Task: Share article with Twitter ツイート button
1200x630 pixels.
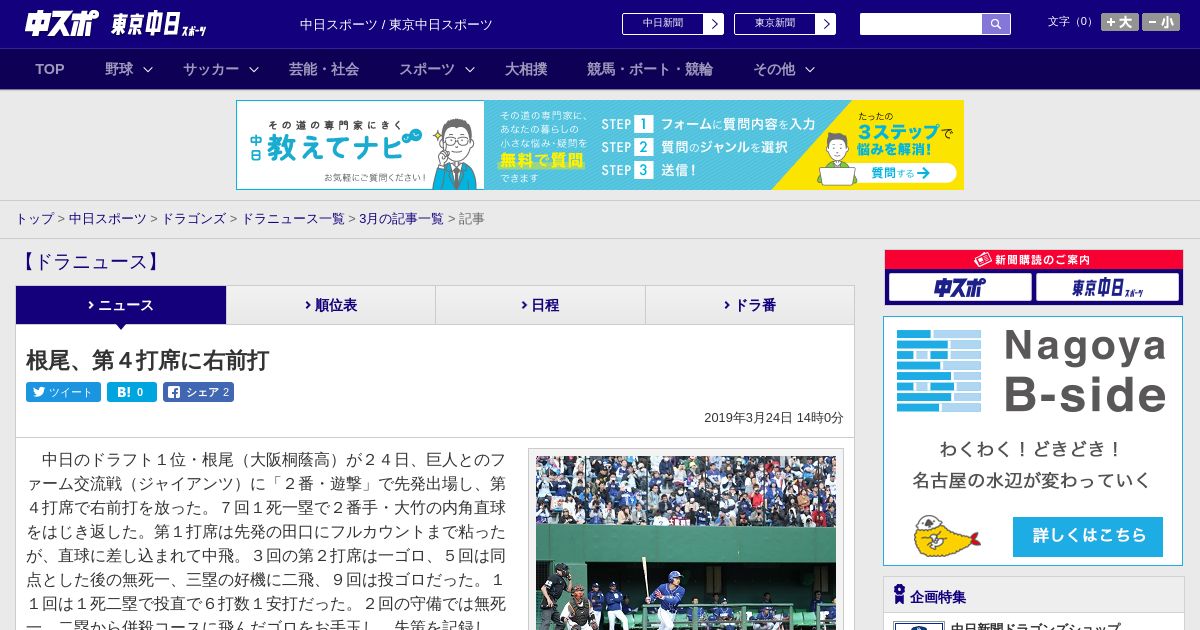Action: 63,392
